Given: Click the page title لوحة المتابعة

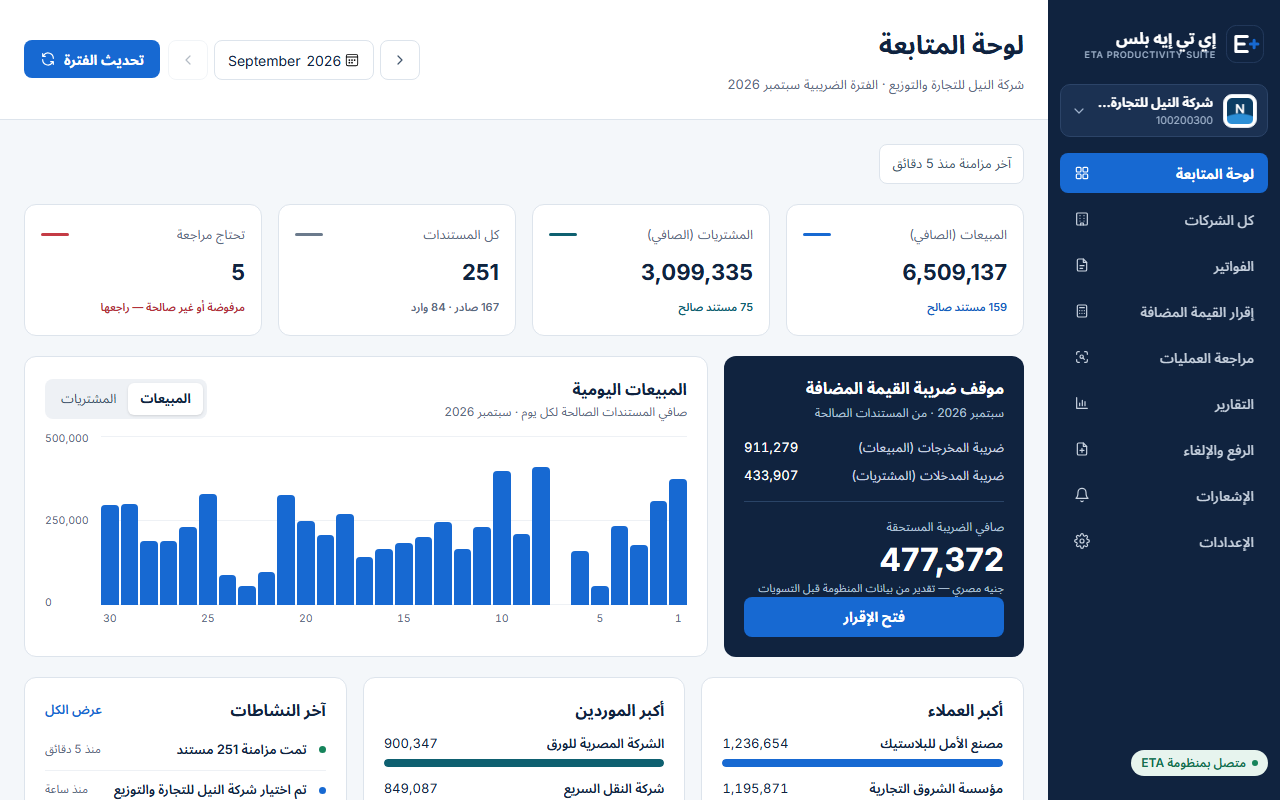Looking at the screenshot, I should 951,45.
